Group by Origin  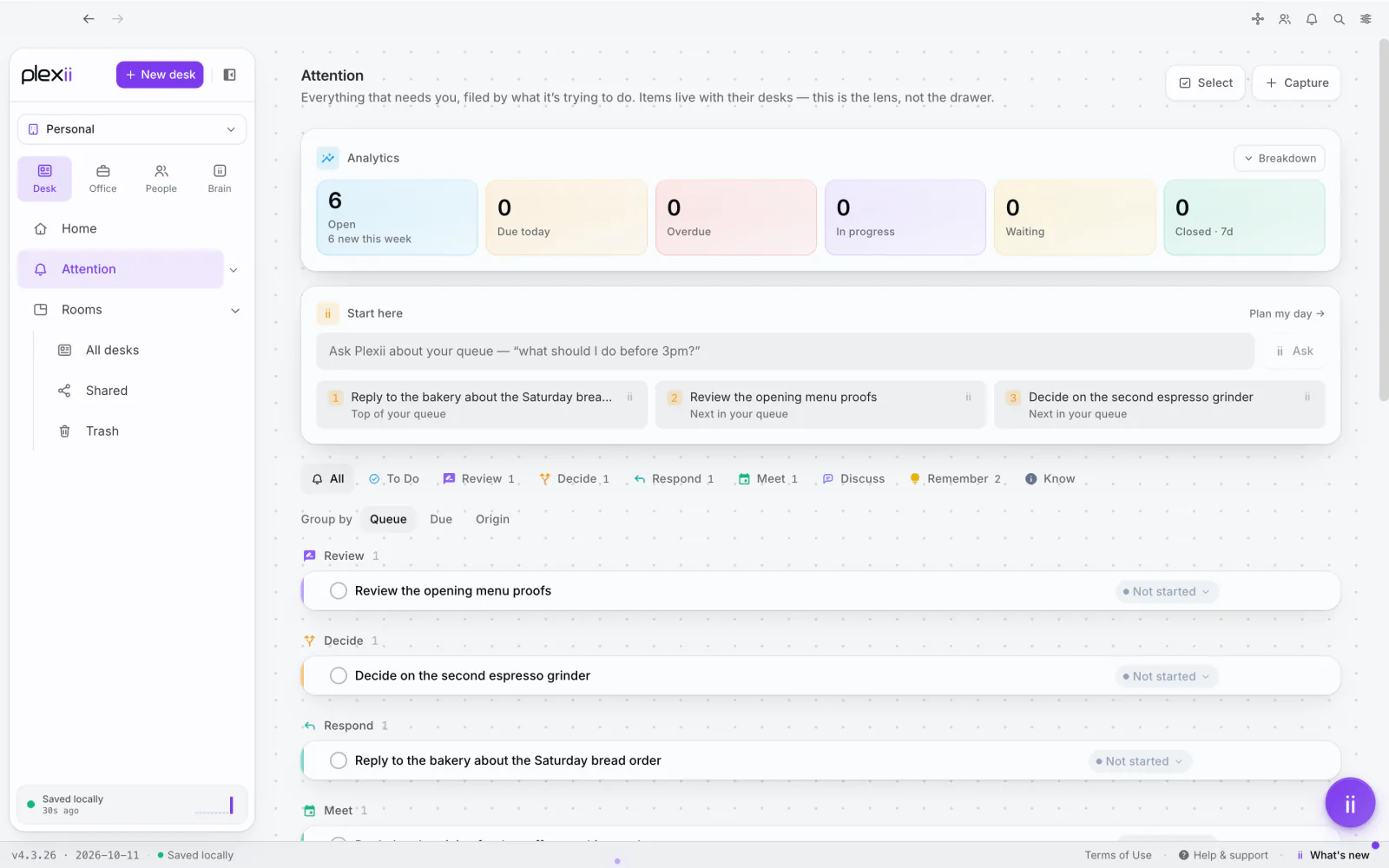(x=492, y=519)
